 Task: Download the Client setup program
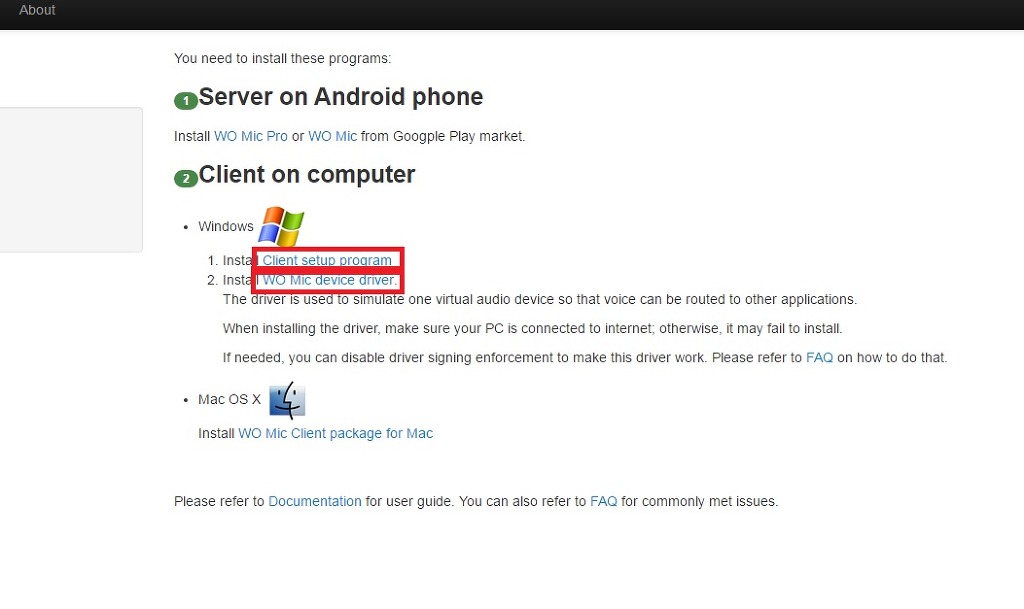(x=327, y=260)
